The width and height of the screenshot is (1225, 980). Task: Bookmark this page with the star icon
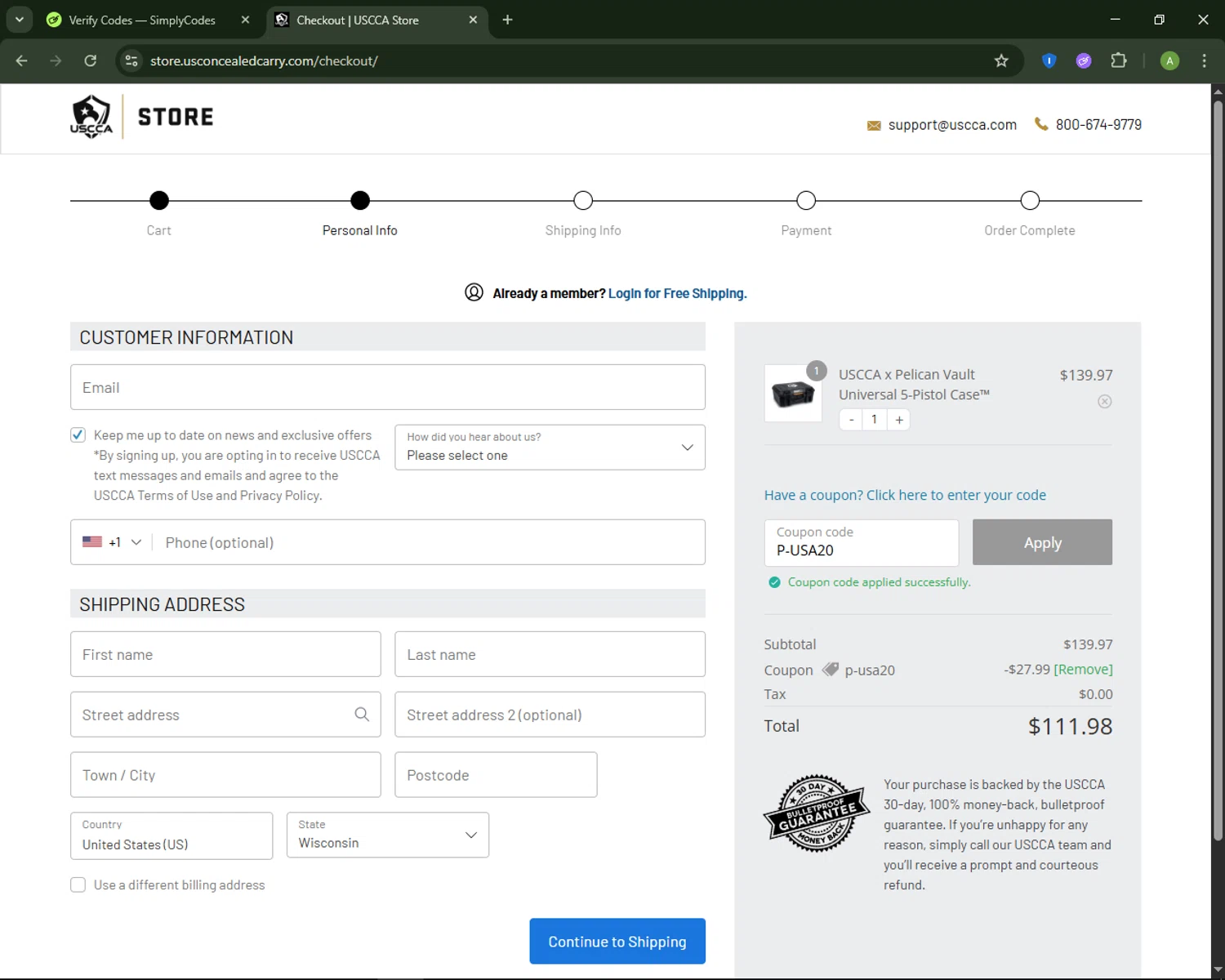(x=1001, y=60)
